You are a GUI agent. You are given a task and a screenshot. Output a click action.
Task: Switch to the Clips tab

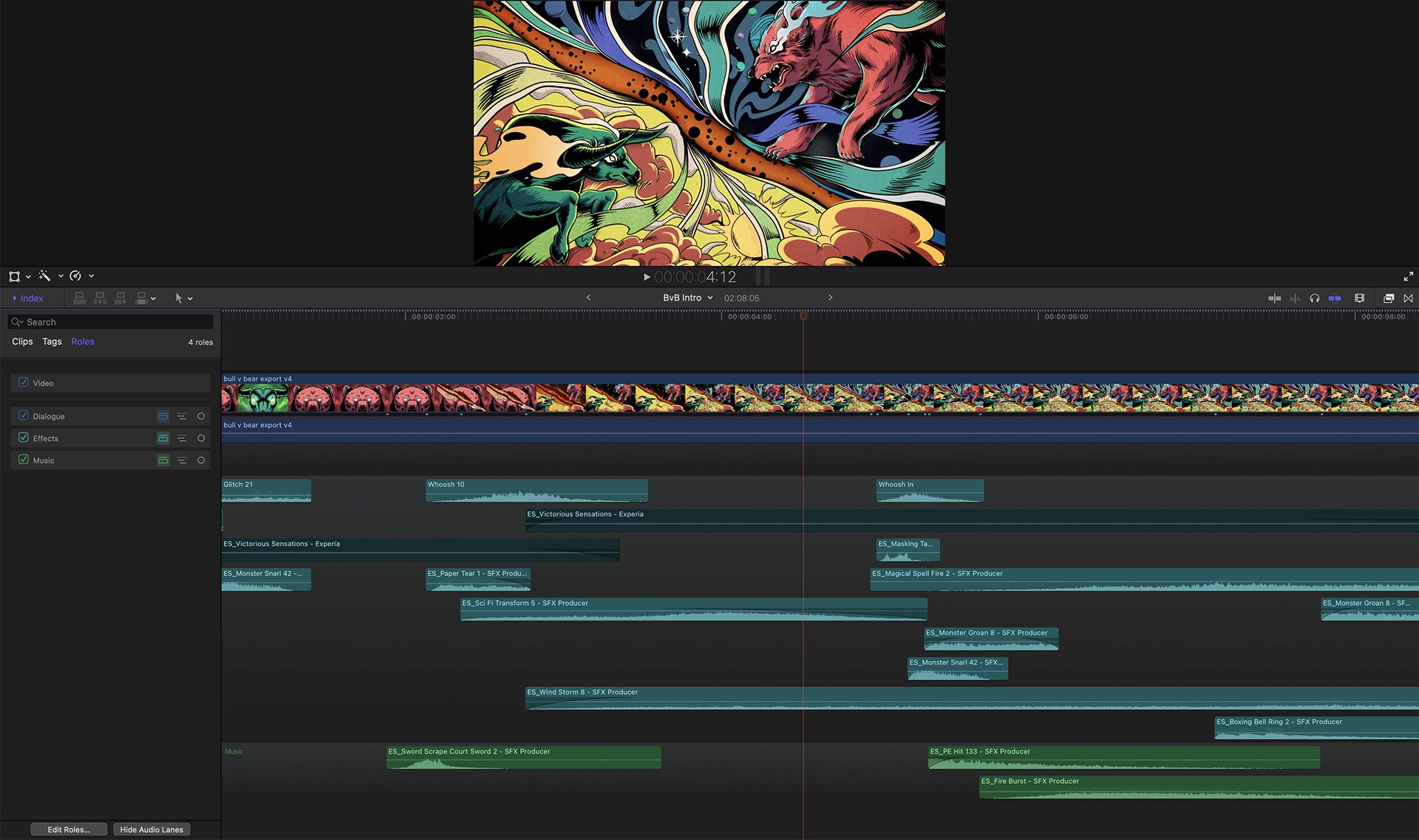tap(22, 341)
